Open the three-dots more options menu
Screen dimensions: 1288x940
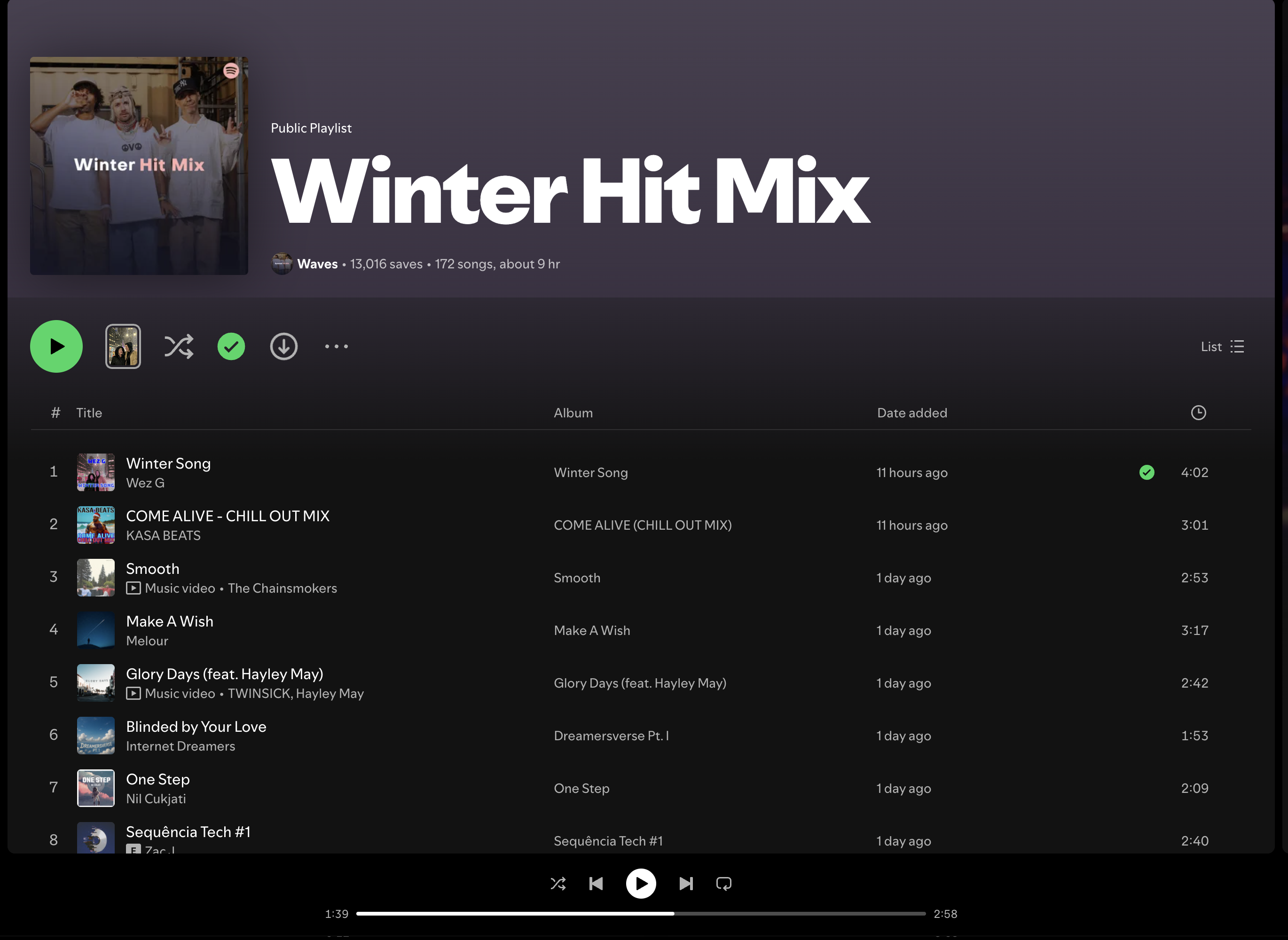[337, 346]
